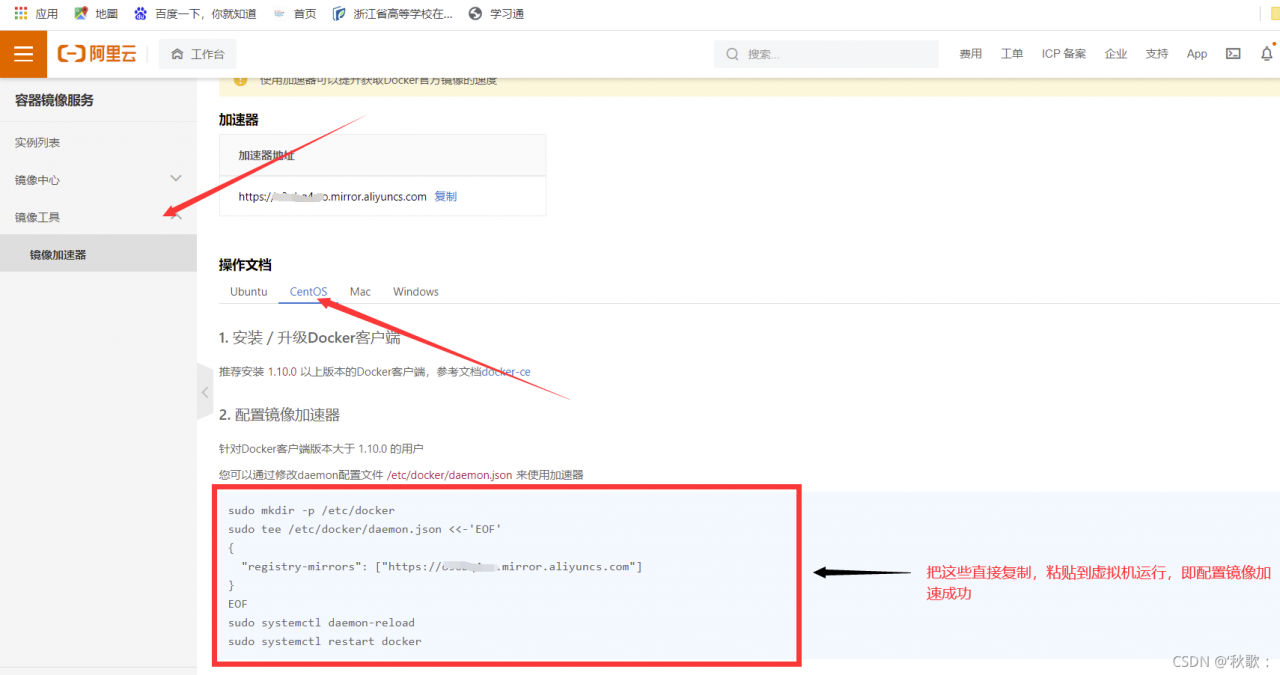The height and width of the screenshot is (675, 1280).
Task: Click the "registry-mirrors" code line
Action: coord(441,567)
